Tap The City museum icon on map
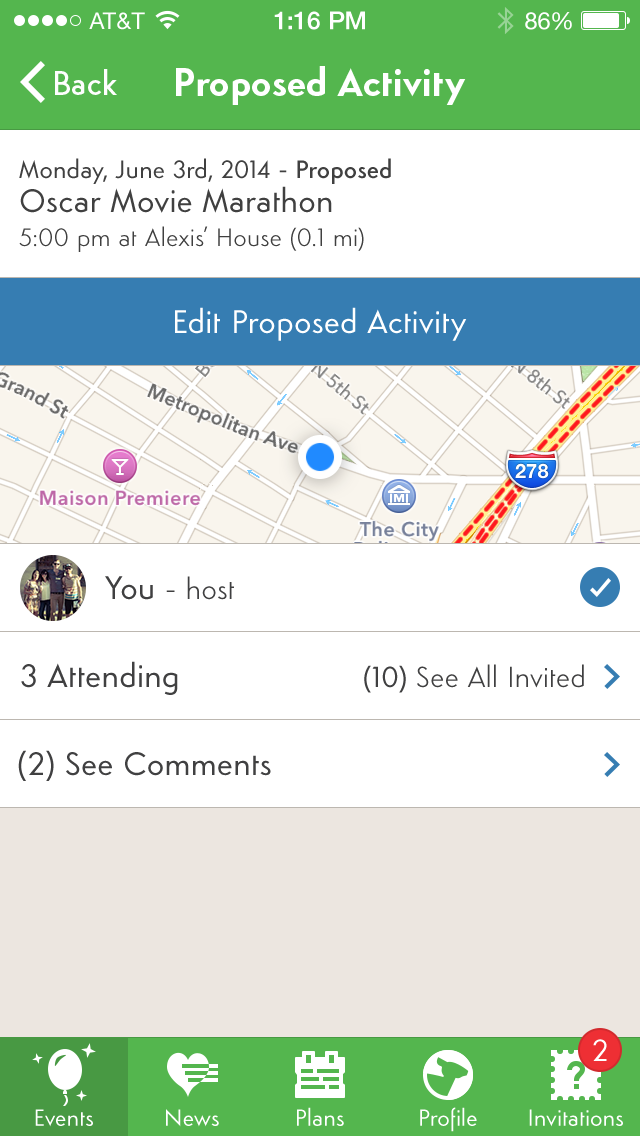 (x=399, y=495)
